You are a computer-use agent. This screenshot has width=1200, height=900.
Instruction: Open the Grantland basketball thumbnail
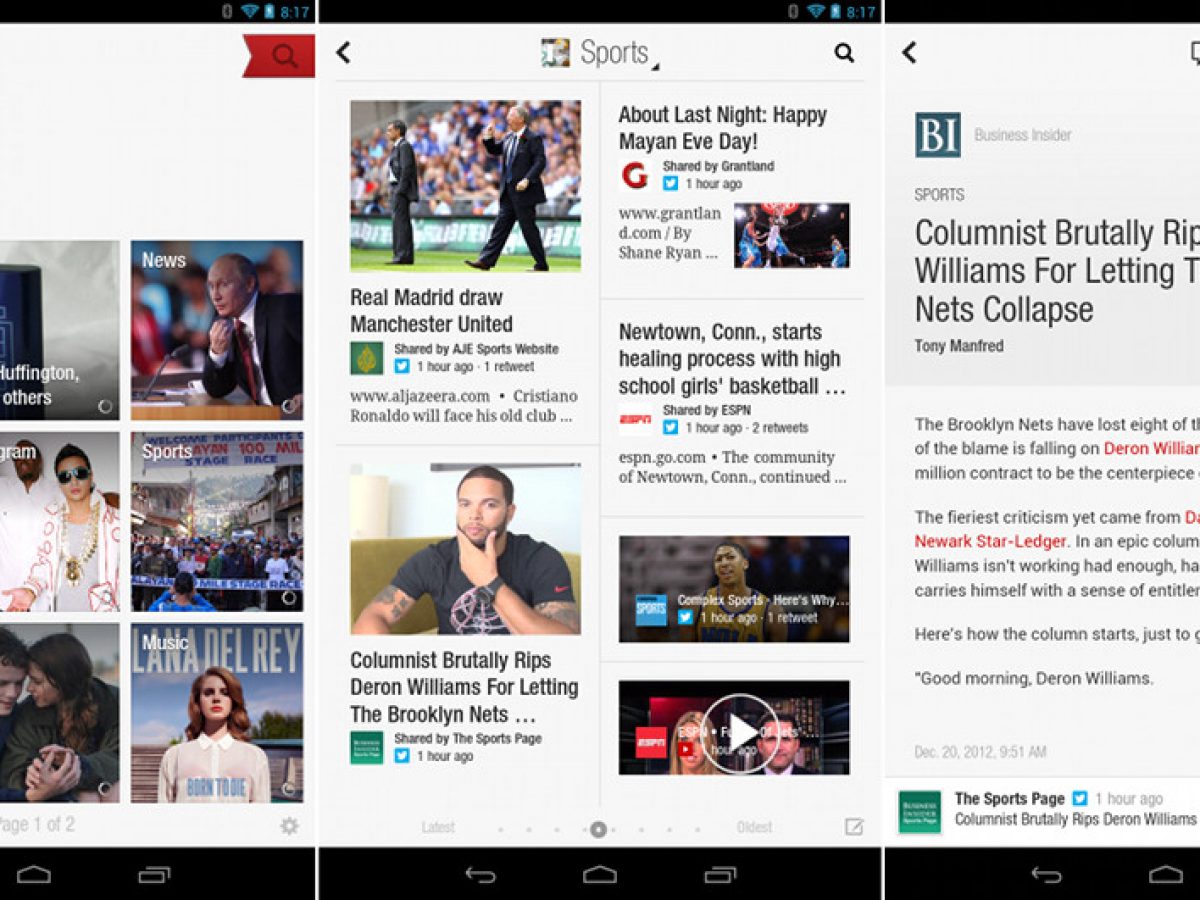[791, 236]
